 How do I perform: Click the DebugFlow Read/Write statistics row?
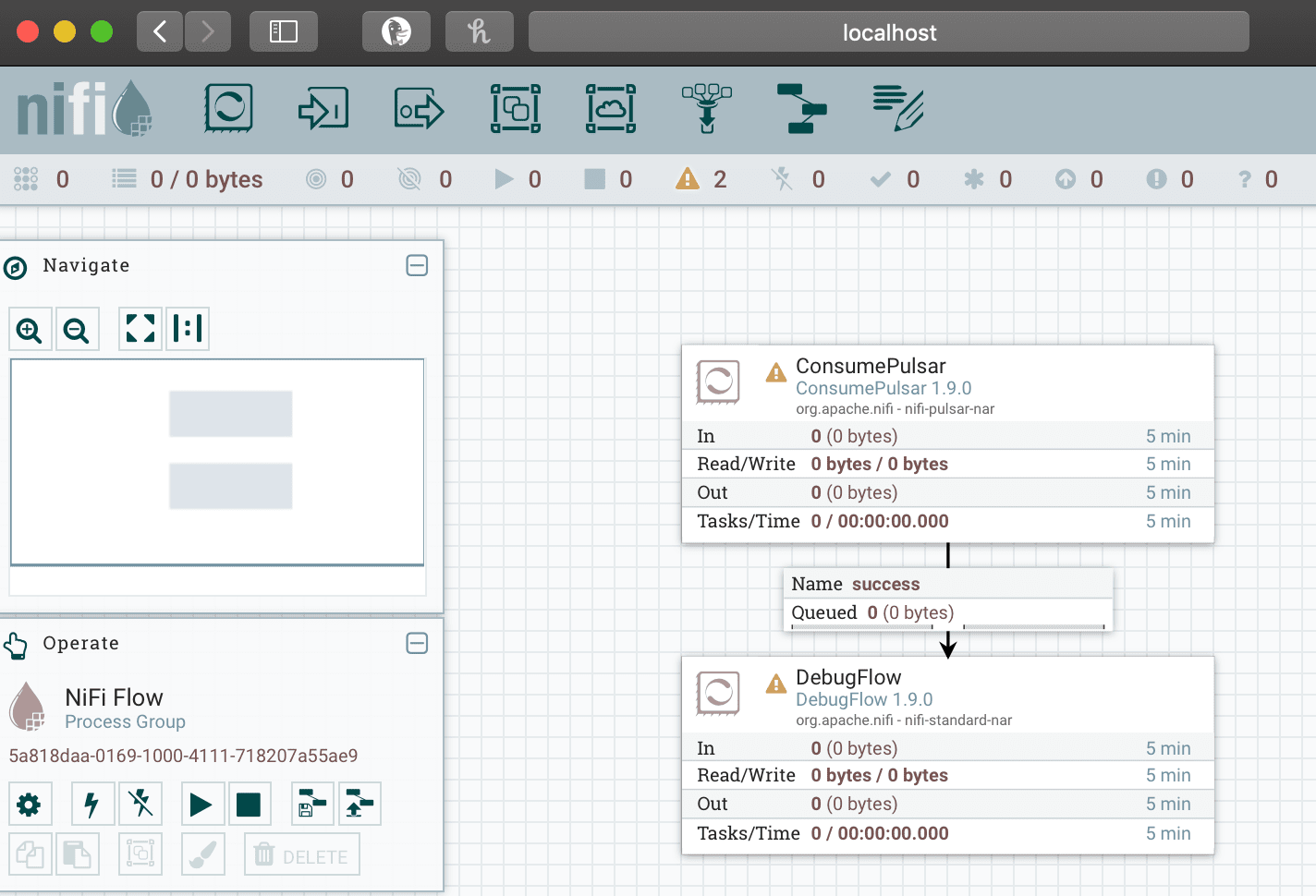point(948,776)
